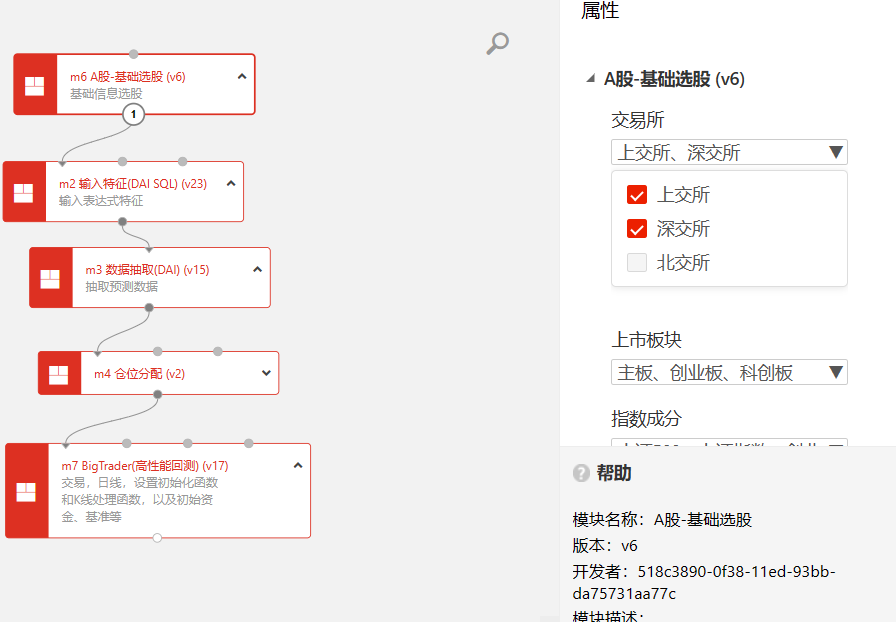This screenshot has width=896, height=622.
Task: Open the 交易所 dropdown
Action: [x=729, y=152]
